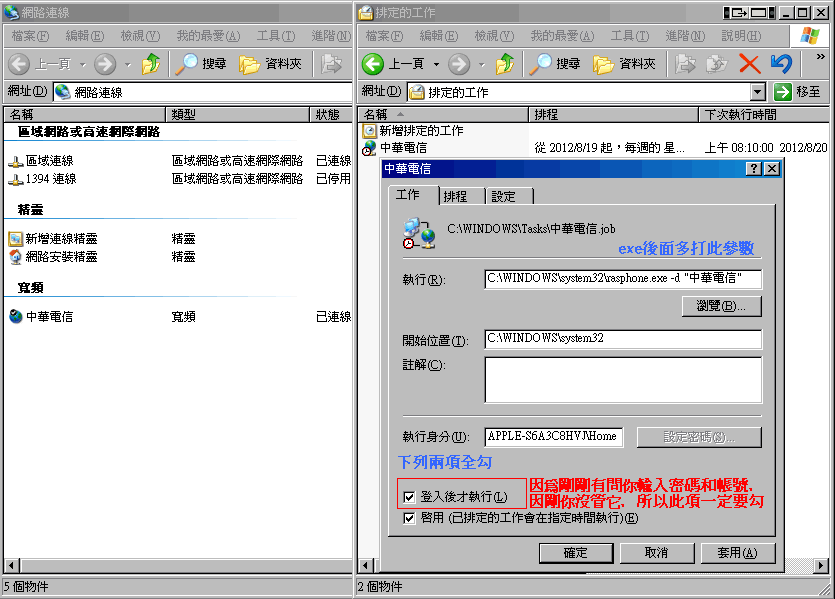The image size is (835, 599).
Task: Close the 中華電信 dialog
Action: click(772, 169)
